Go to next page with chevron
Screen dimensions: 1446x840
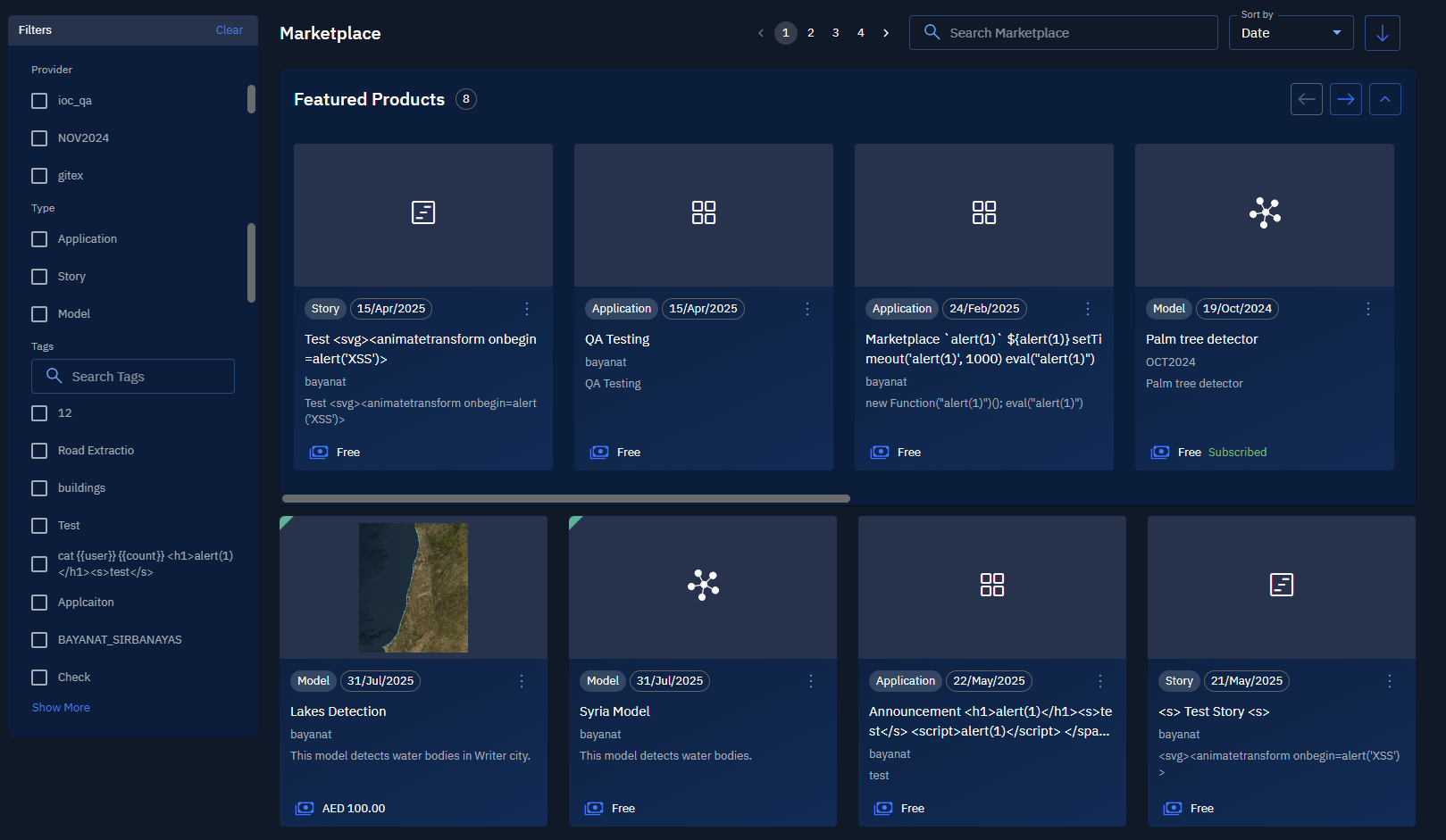pos(885,33)
